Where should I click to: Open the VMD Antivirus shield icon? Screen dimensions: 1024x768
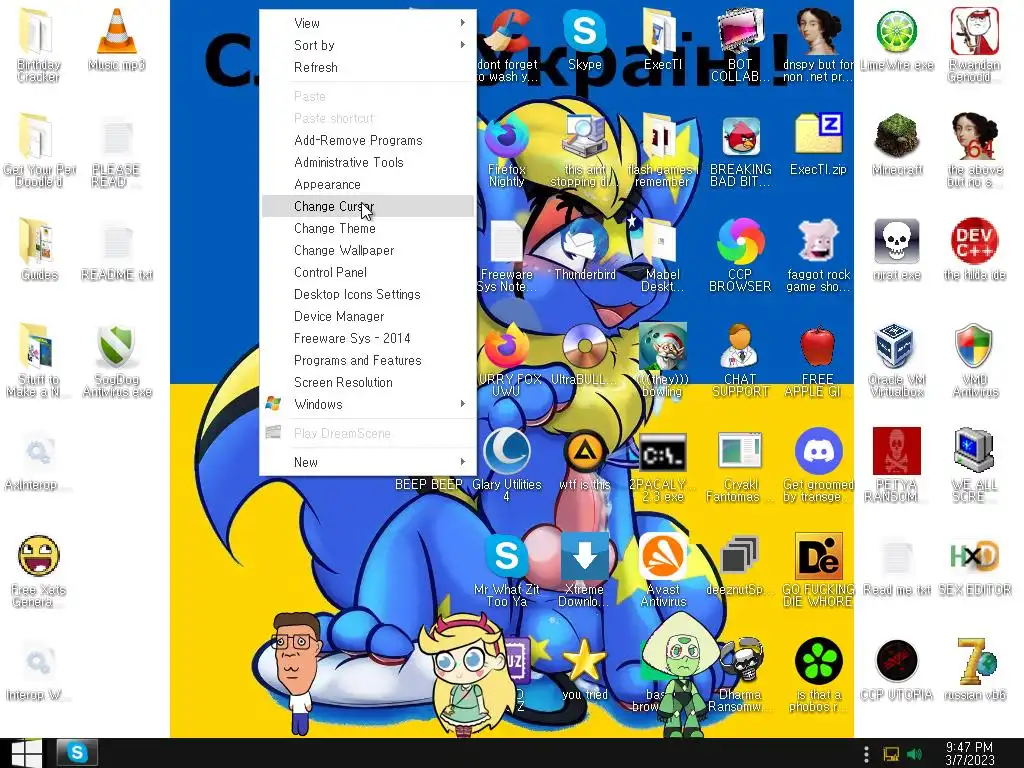(974, 346)
